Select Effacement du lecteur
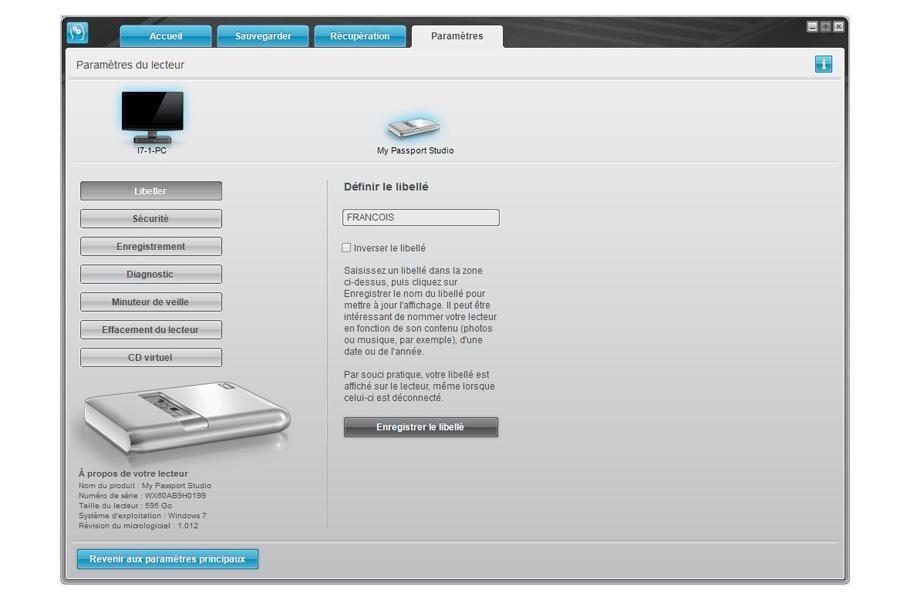The height and width of the screenshot is (600, 900). 151,330
